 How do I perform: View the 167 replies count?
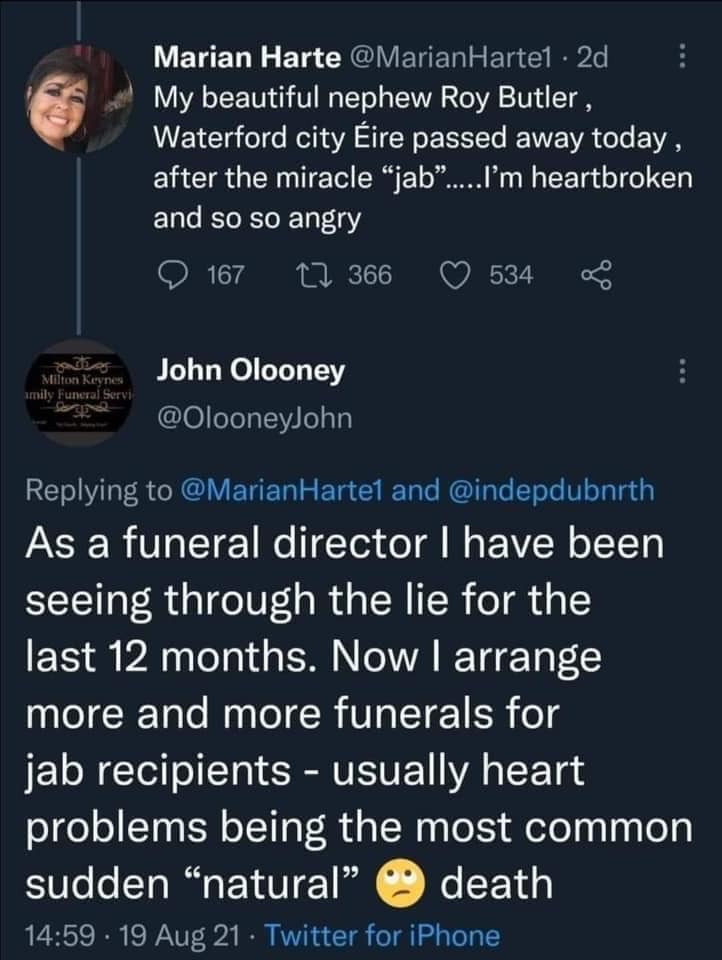click(x=225, y=273)
